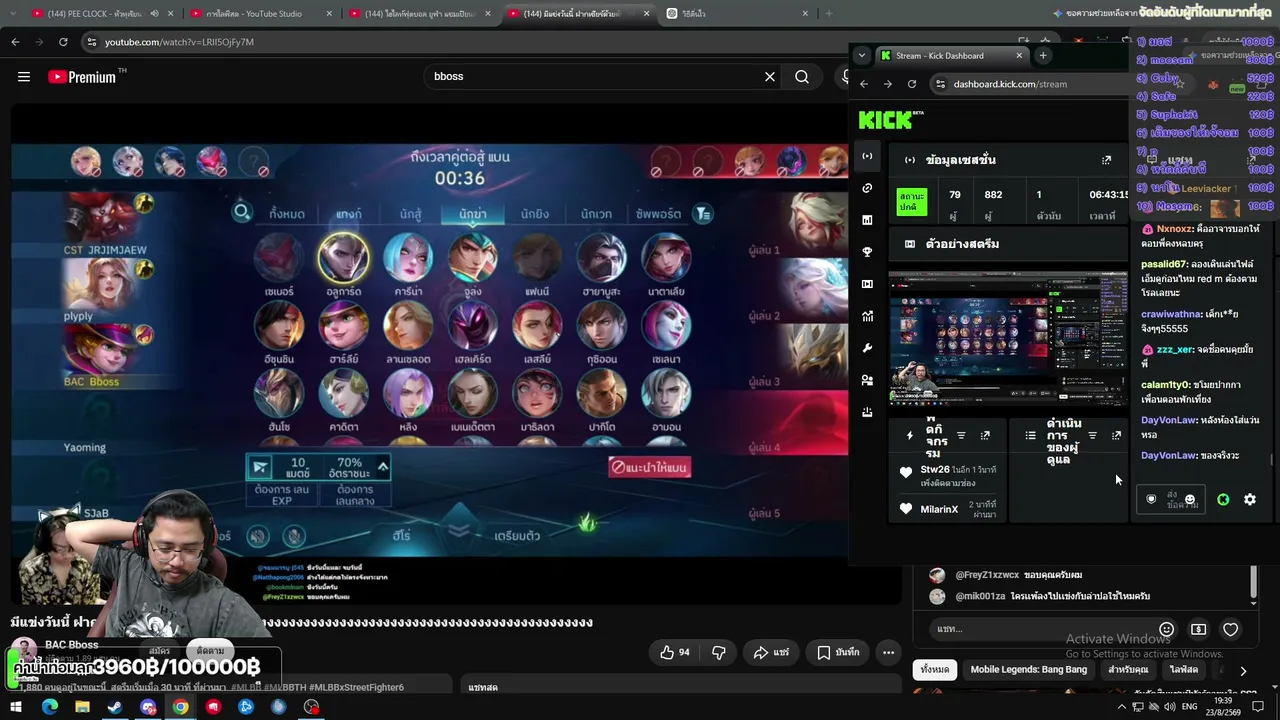
Task: Open more actions menu for the video
Action: (x=888, y=652)
